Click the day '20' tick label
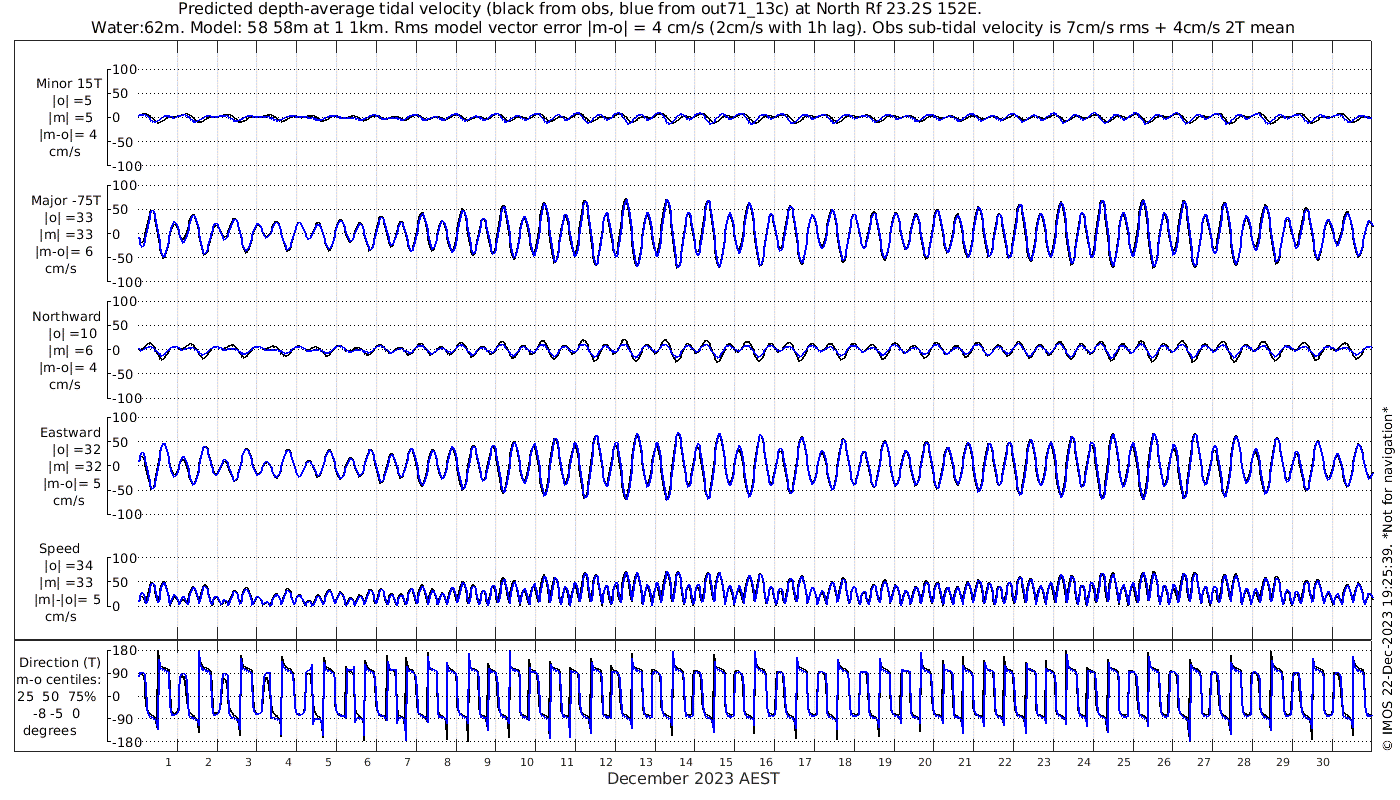This screenshot has height=800, width=1400. point(925,762)
